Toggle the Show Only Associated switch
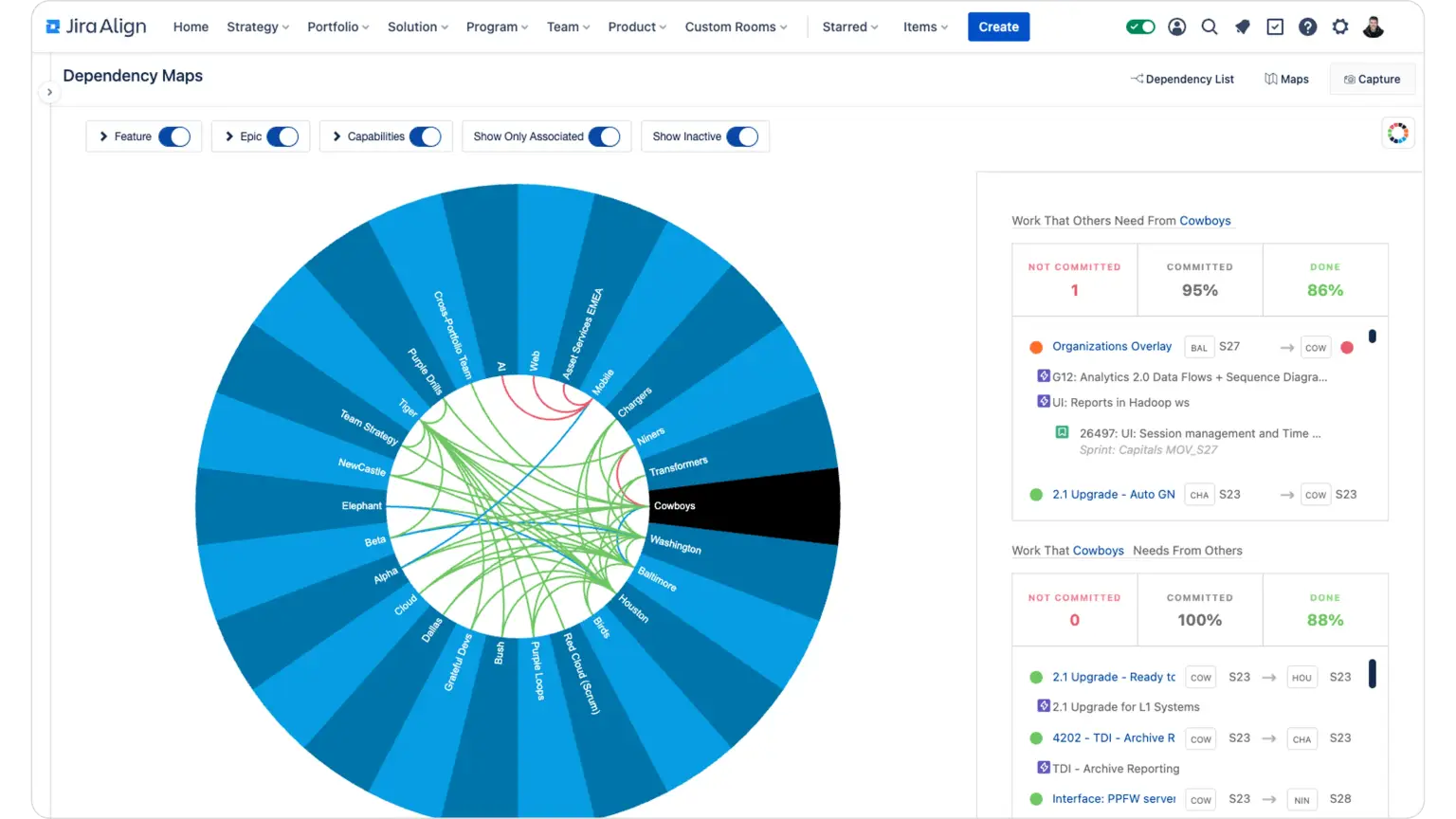The width and height of the screenshot is (1456, 819). [604, 136]
